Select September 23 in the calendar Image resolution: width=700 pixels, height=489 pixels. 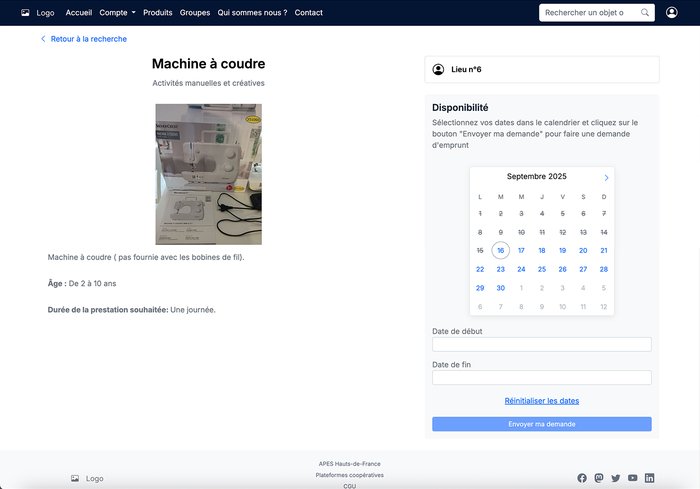click(500, 269)
